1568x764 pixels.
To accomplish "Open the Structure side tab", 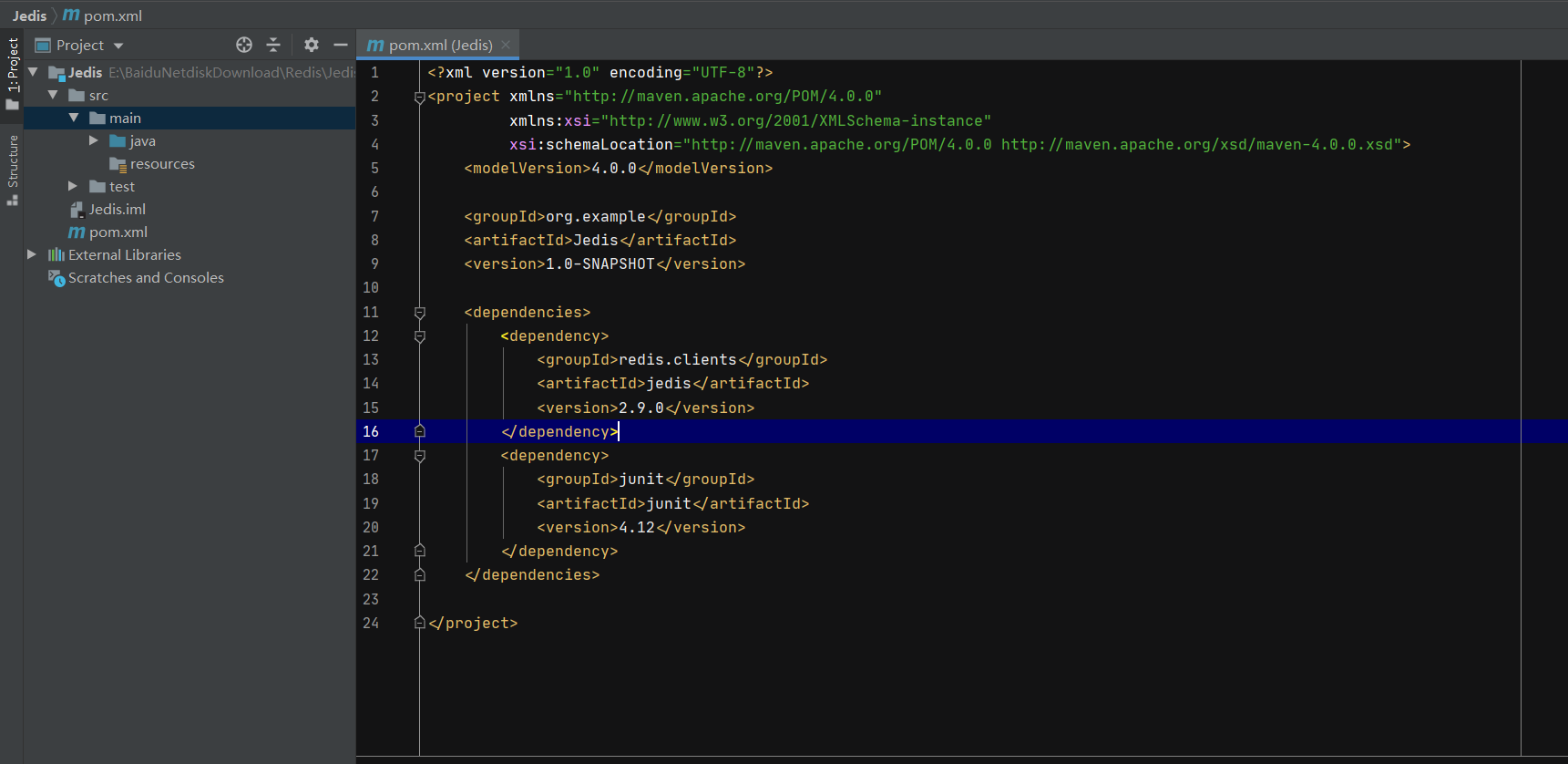I will point(12,170).
